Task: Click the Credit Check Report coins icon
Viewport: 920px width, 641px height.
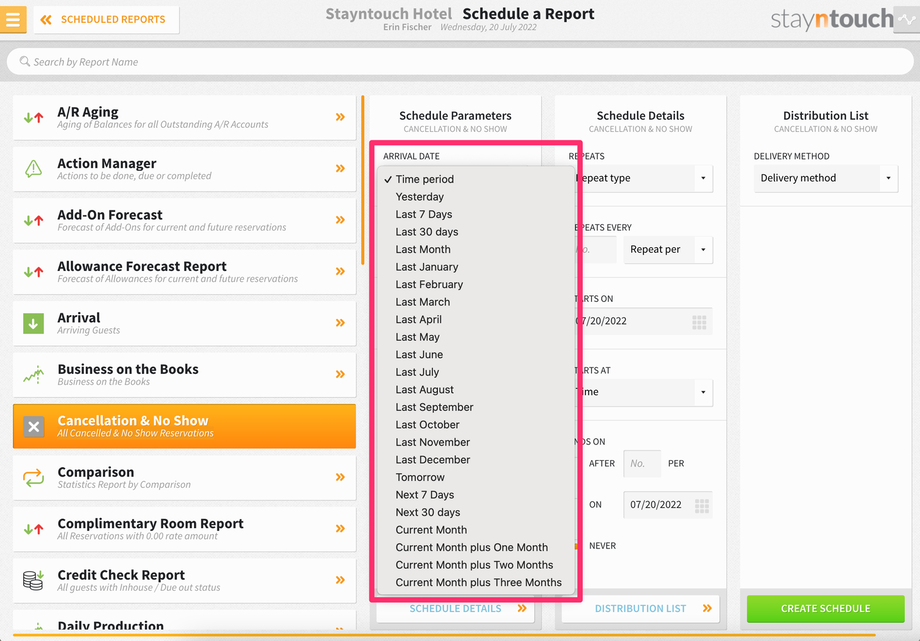Action: pyautogui.click(x=33, y=580)
